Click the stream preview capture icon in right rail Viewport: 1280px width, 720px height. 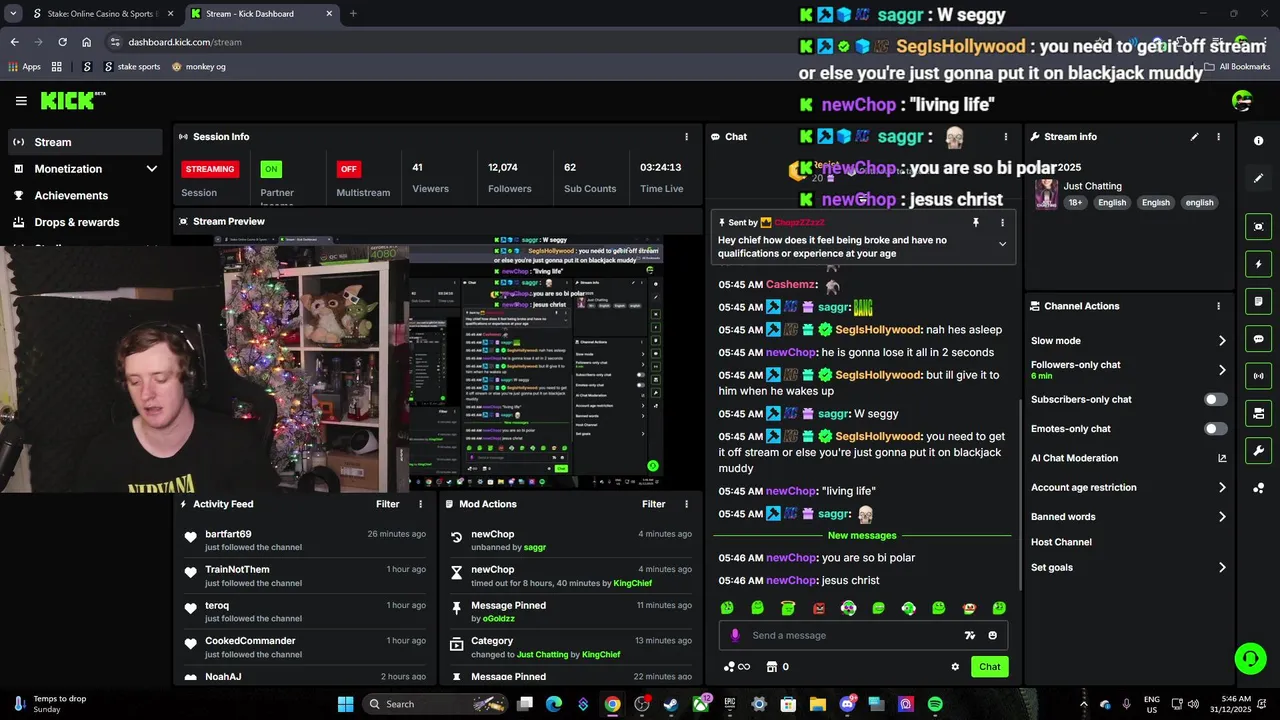click(1258, 227)
